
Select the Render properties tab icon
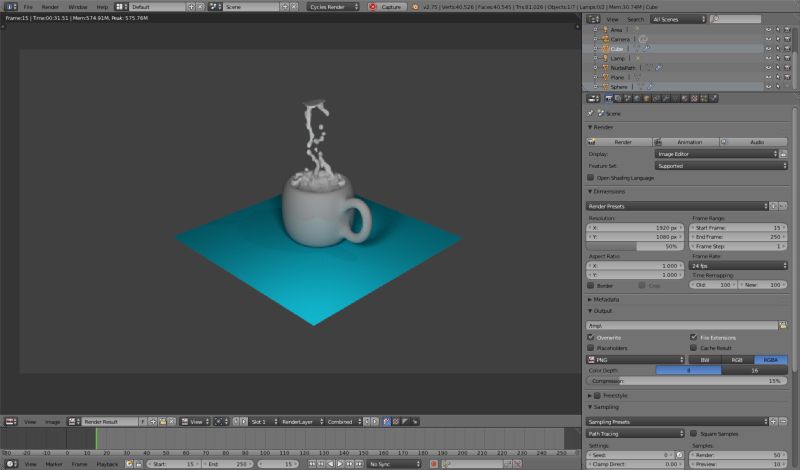click(x=609, y=98)
